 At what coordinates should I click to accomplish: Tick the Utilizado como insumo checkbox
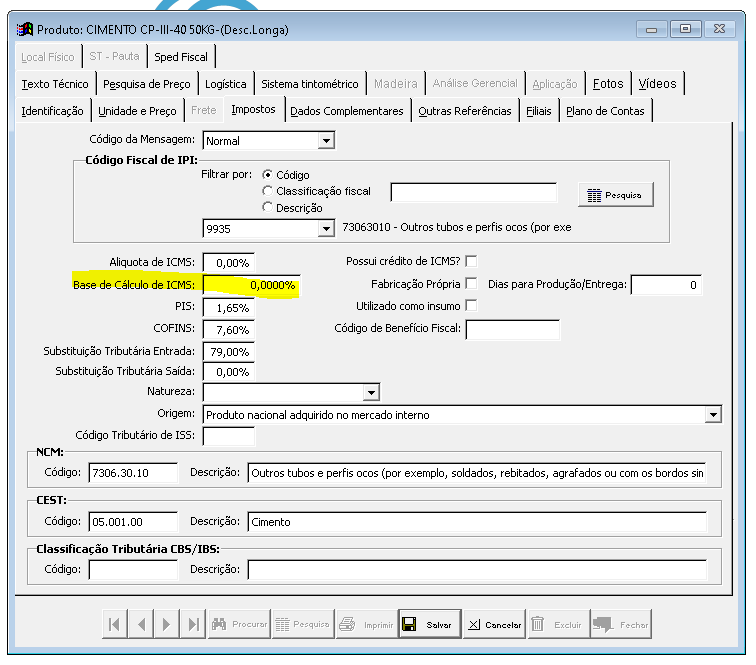coord(472,305)
